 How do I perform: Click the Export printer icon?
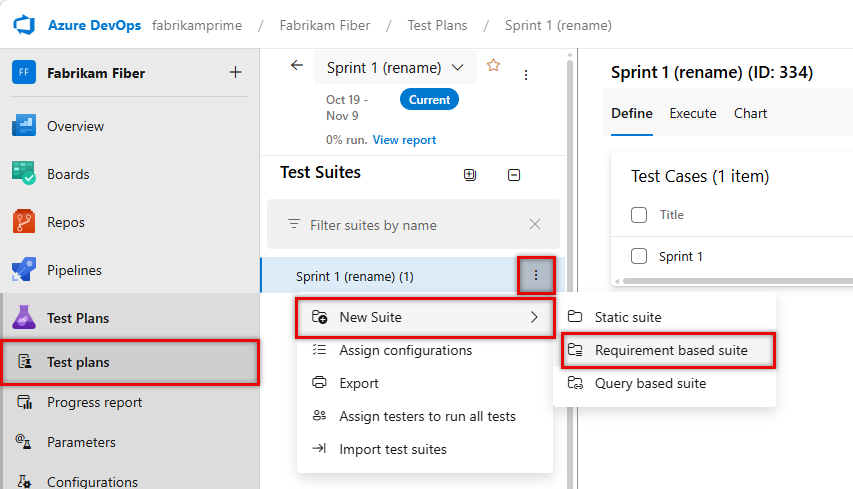coord(319,382)
